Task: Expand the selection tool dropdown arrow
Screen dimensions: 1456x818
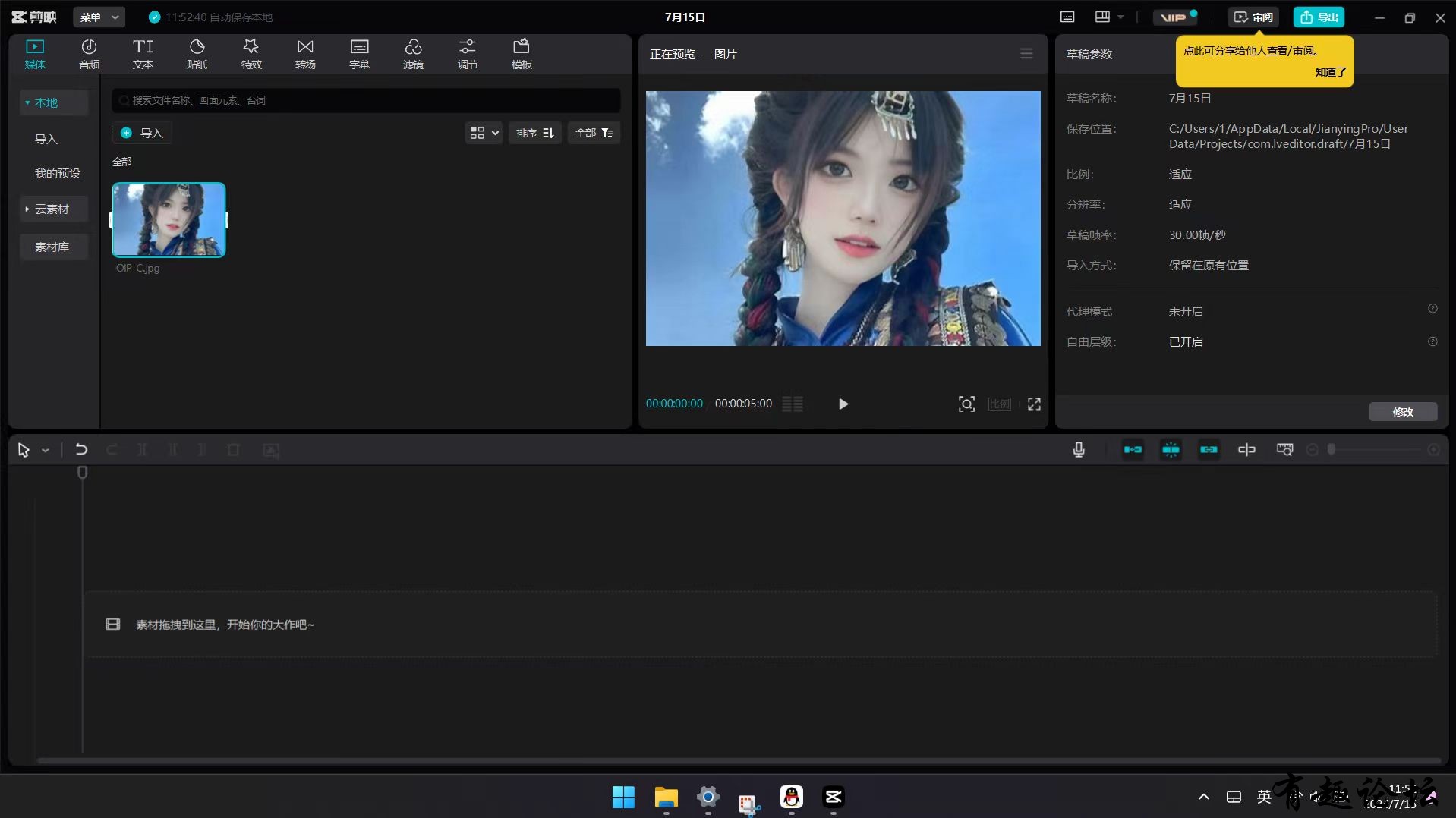Action: point(46,450)
